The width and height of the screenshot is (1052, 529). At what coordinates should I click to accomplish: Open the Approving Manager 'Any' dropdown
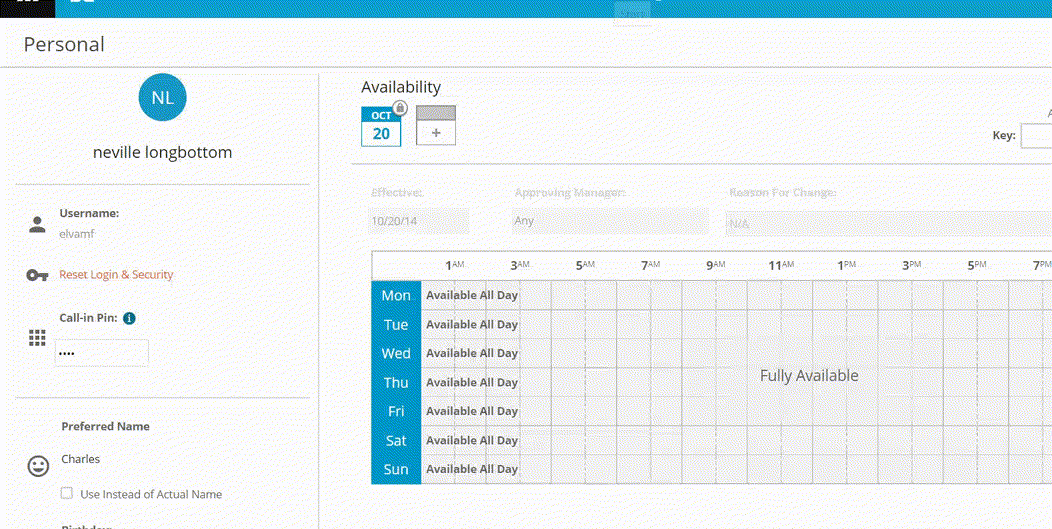pyautogui.click(x=609, y=221)
